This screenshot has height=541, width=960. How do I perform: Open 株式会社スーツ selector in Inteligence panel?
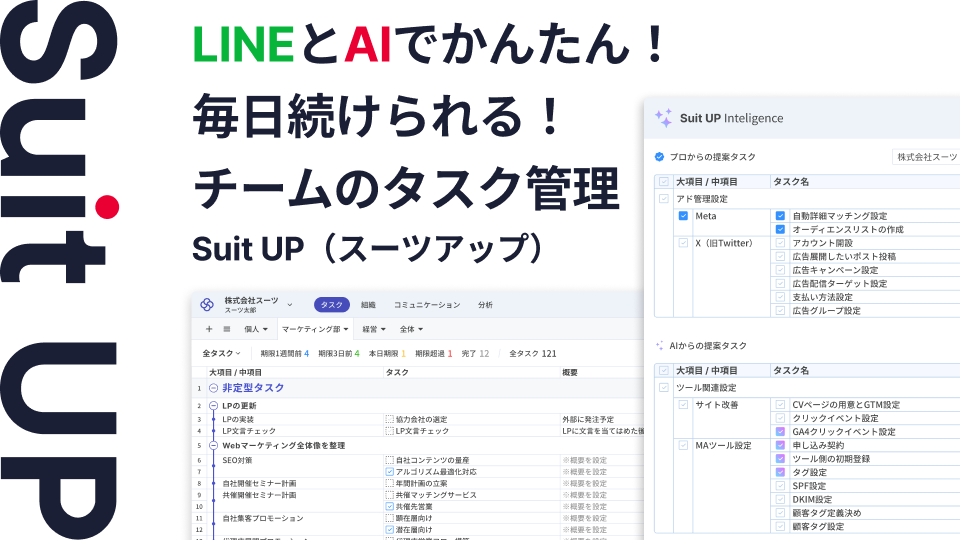[x=926, y=157]
